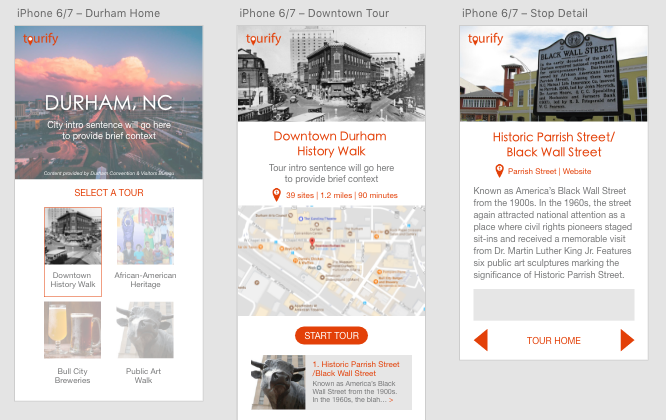Click the Downtown Durham History Walk heading

coord(331,143)
